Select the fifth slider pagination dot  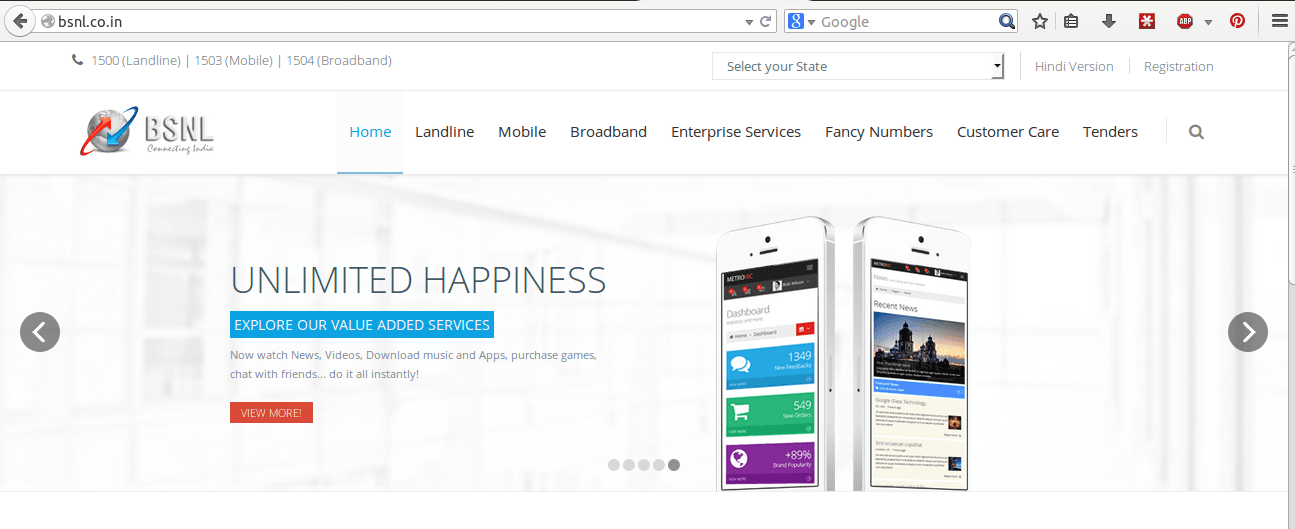click(674, 464)
